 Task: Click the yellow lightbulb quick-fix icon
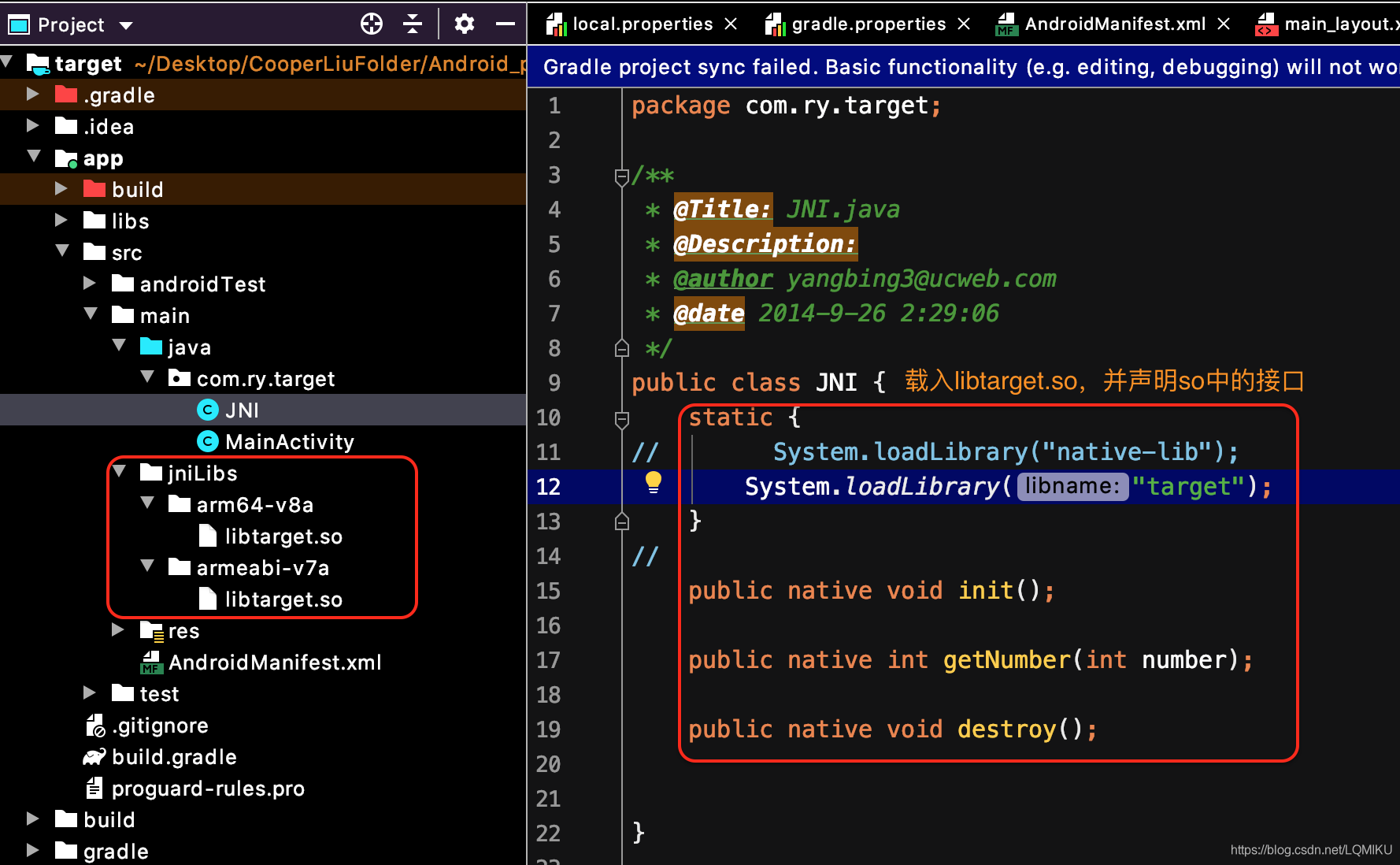tap(654, 482)
